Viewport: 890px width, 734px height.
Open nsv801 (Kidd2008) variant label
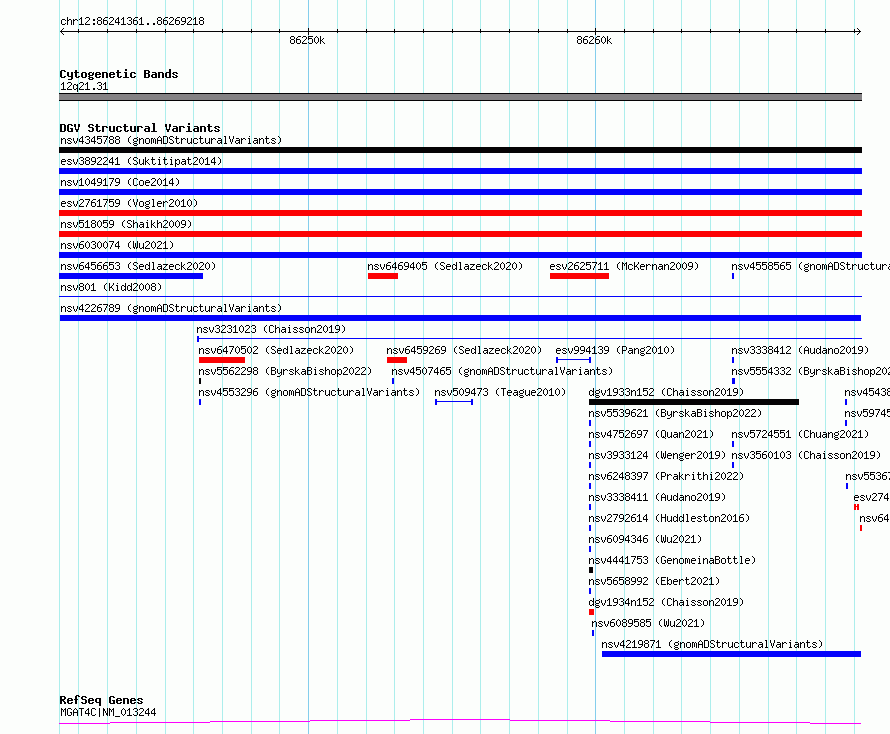pyautogui.click(x=111, y=287)
